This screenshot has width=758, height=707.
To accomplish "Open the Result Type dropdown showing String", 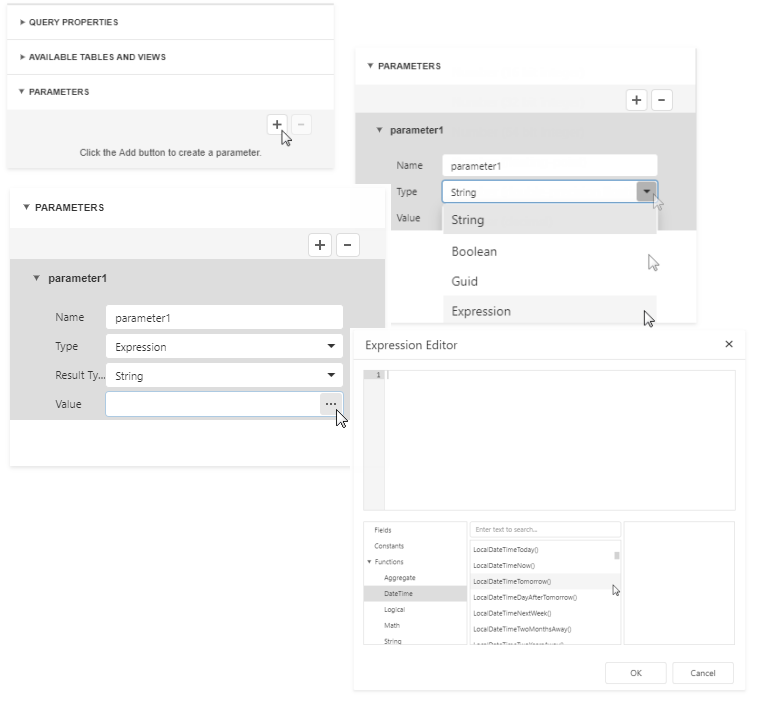I will (x=331, y=376).
